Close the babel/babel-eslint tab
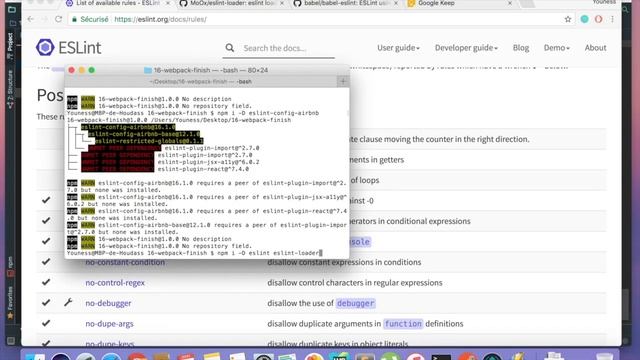 pos(396,3)
